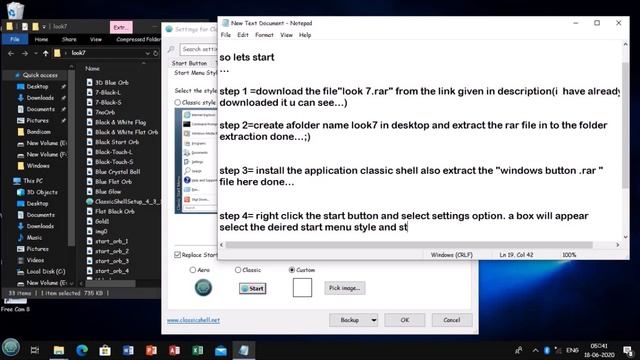Select Aero start button style radio

[x=193, y=270]
